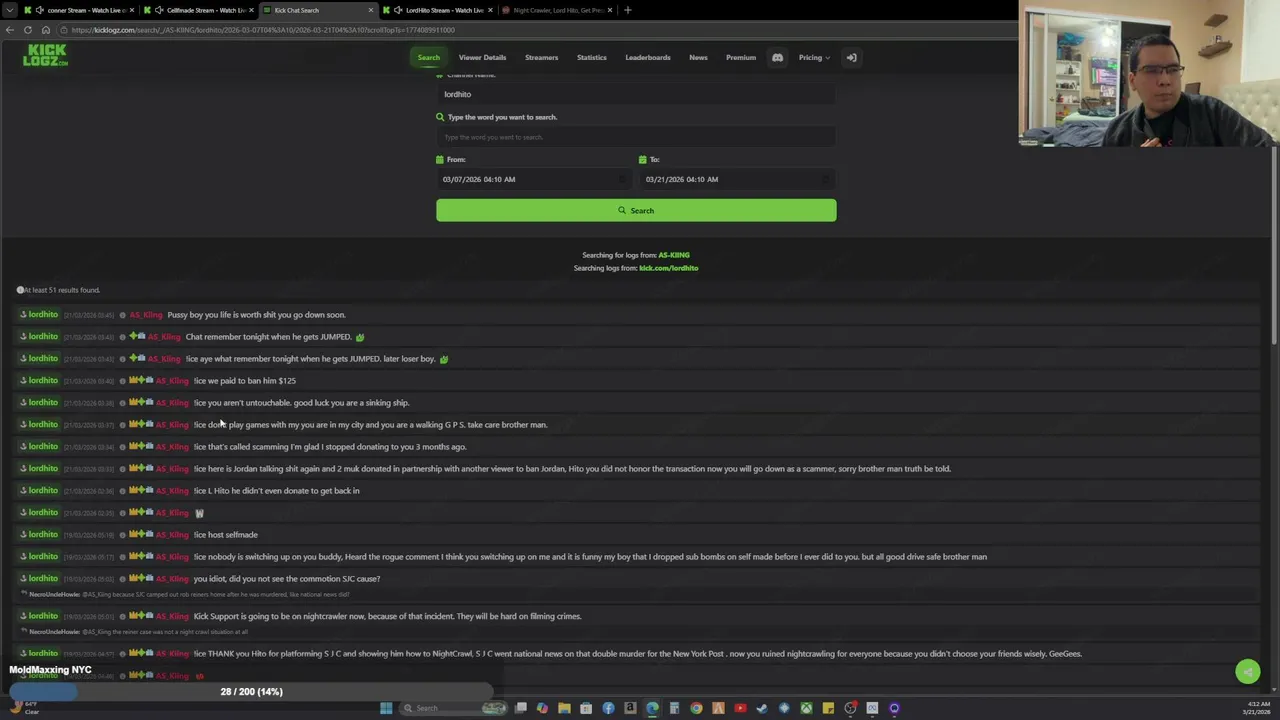Expand the Pricing dropdown
This screenshot has width=1280, height=720.
tap(814, 57)
